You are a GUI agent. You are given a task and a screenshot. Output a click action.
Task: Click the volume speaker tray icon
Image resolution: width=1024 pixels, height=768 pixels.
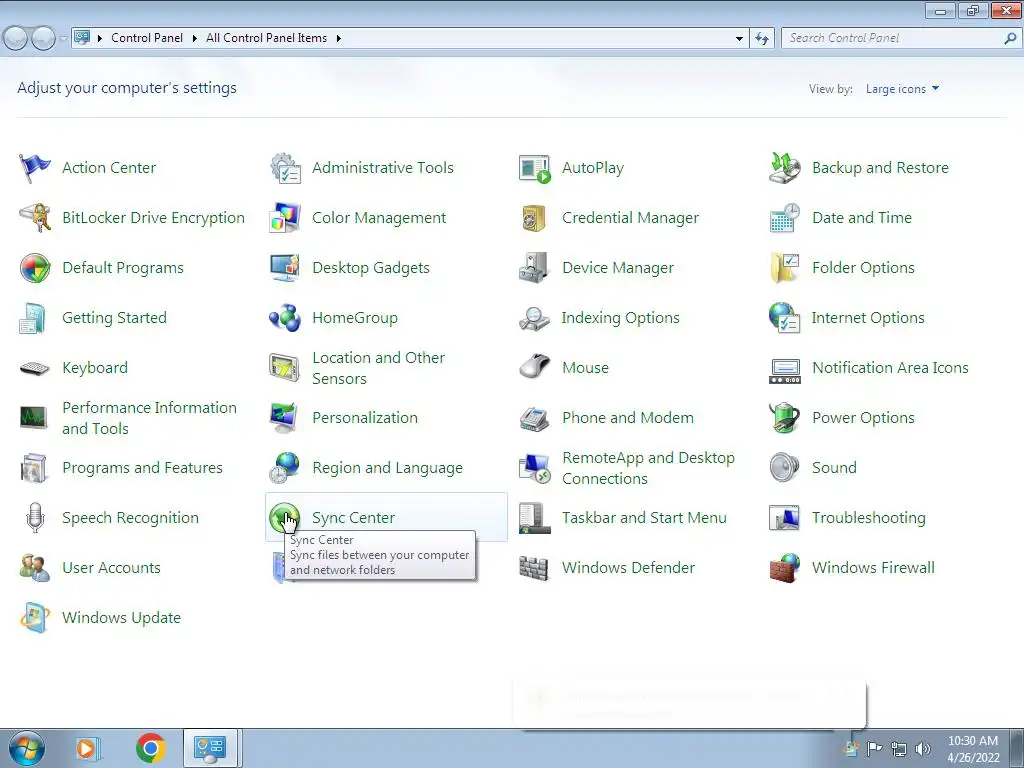pos(923,749)
